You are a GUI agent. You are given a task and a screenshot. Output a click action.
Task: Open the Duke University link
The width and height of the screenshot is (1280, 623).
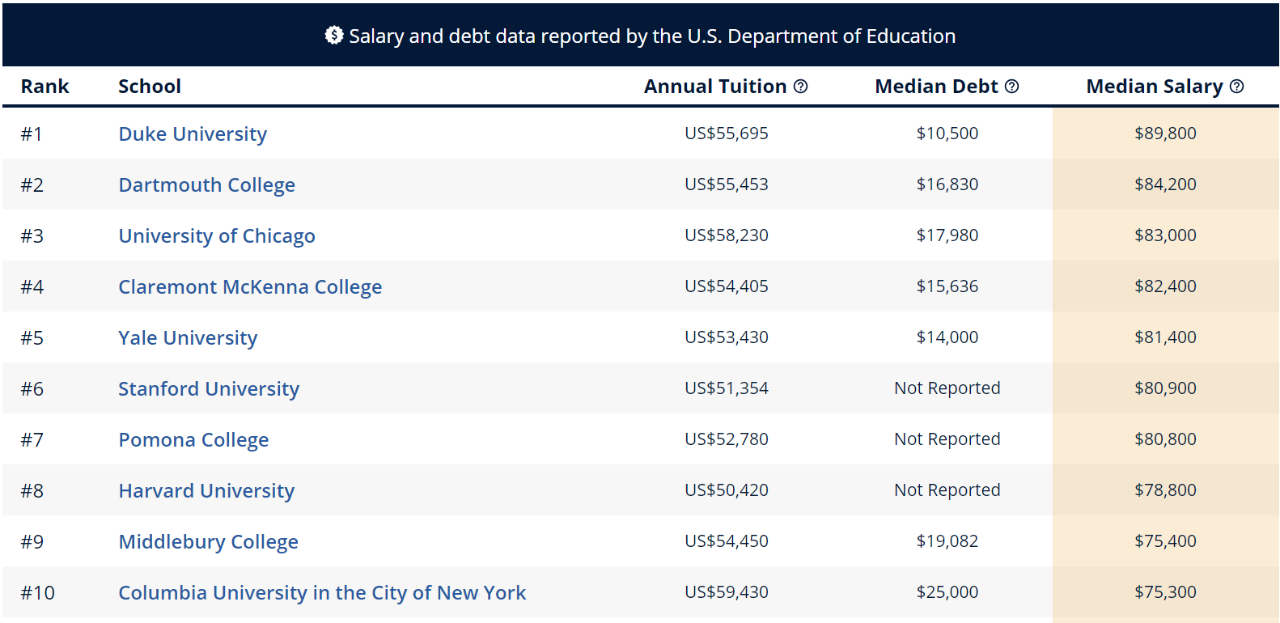pyautogui.click(x=193, y=134)
